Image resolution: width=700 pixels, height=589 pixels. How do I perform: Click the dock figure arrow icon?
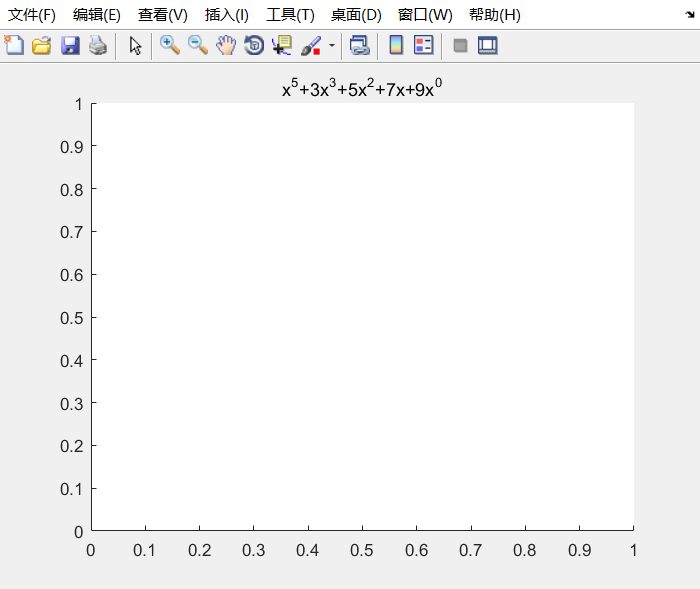[x=690, y=15]
